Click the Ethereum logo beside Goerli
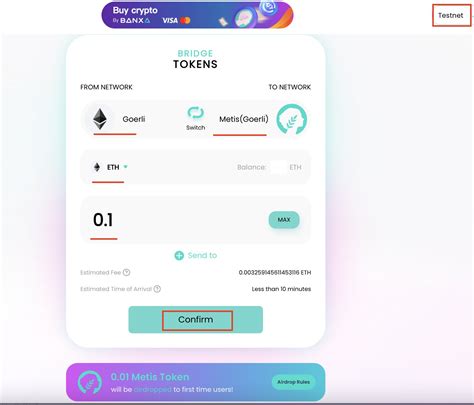This screenshot has height=405, width=474. 100,119
